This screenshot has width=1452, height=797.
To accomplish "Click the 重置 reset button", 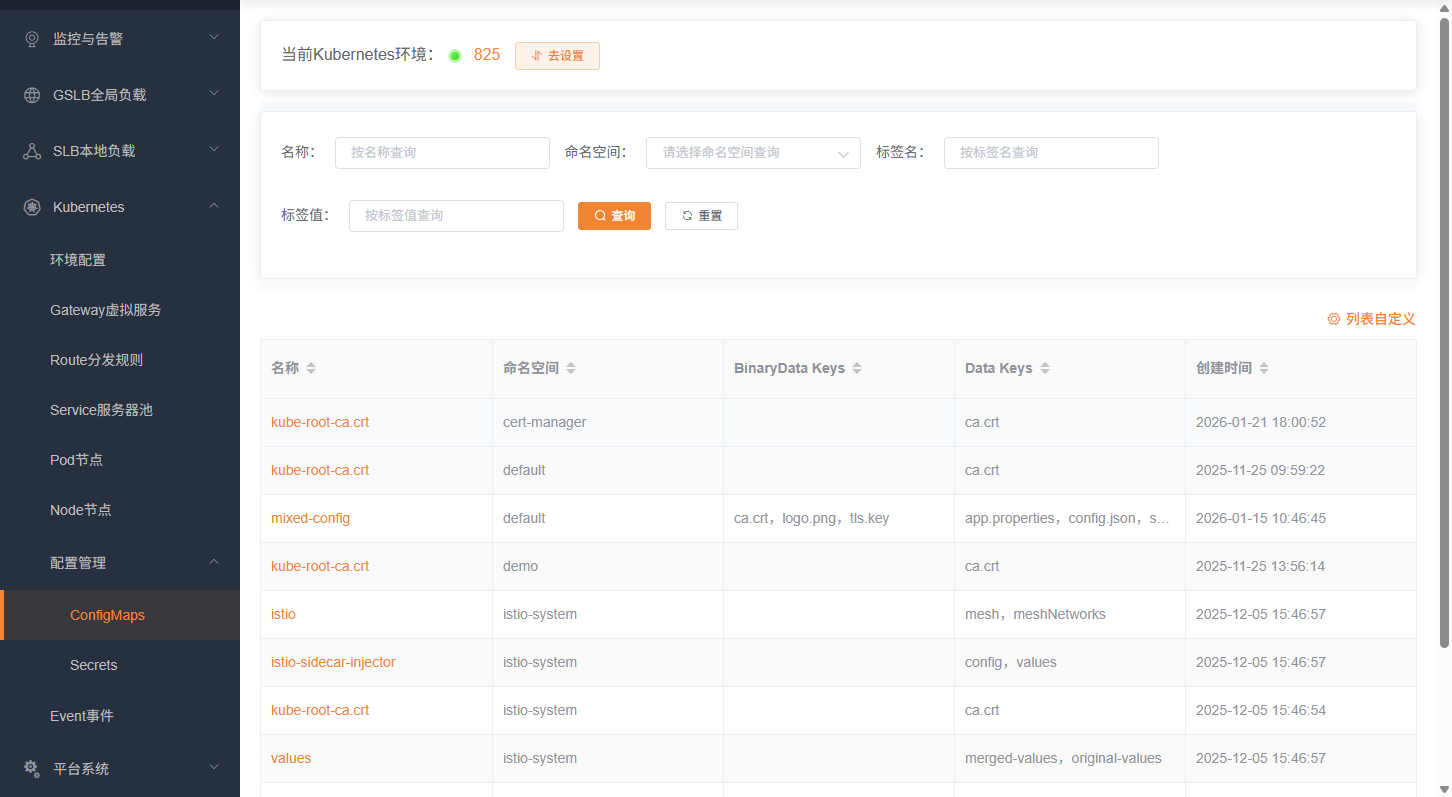I will pos(701,216).
